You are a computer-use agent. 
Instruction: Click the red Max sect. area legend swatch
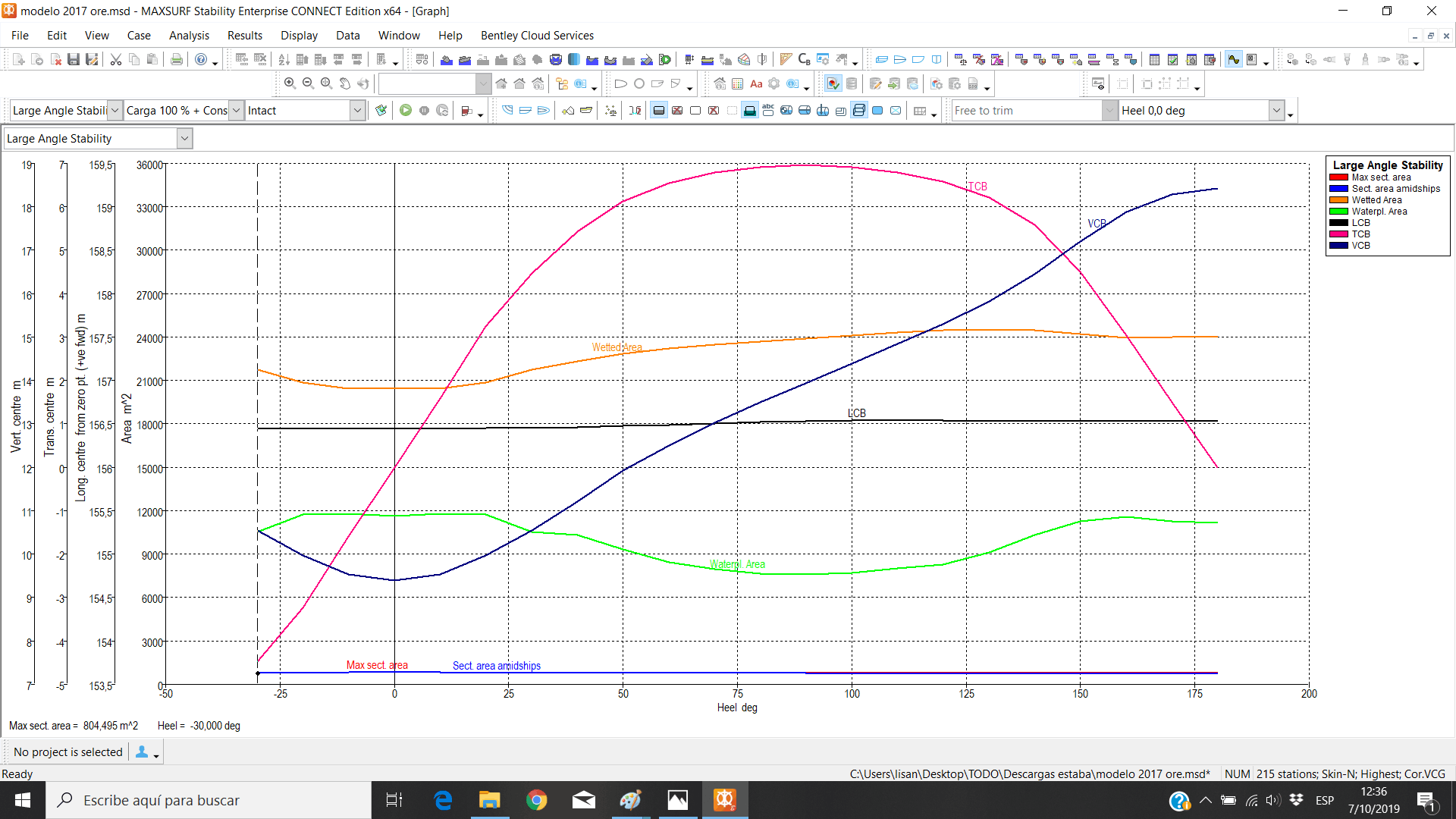(1338, 177)
